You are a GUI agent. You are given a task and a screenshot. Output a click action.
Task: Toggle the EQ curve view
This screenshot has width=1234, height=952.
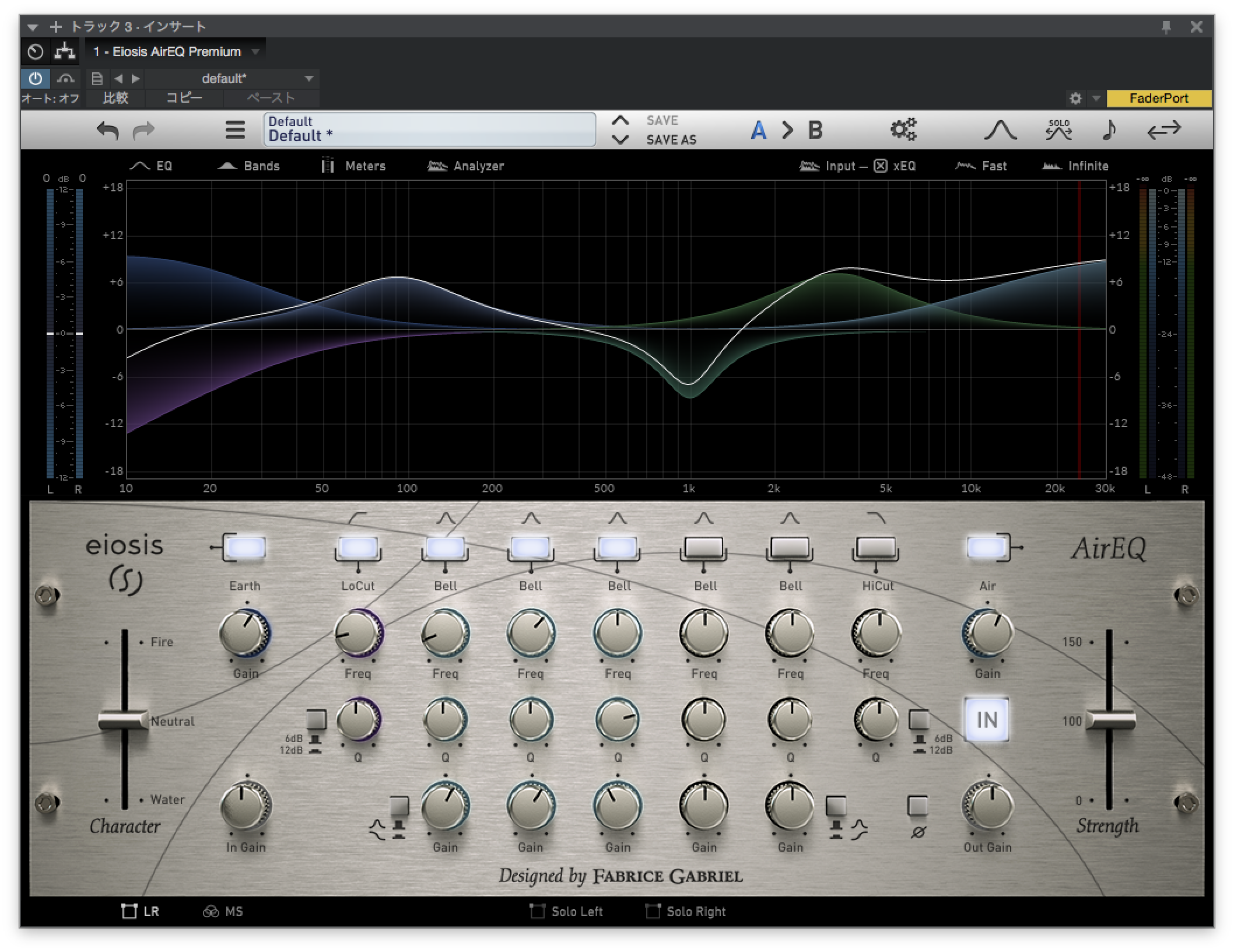pyautogui.click(x=150, y=166)
